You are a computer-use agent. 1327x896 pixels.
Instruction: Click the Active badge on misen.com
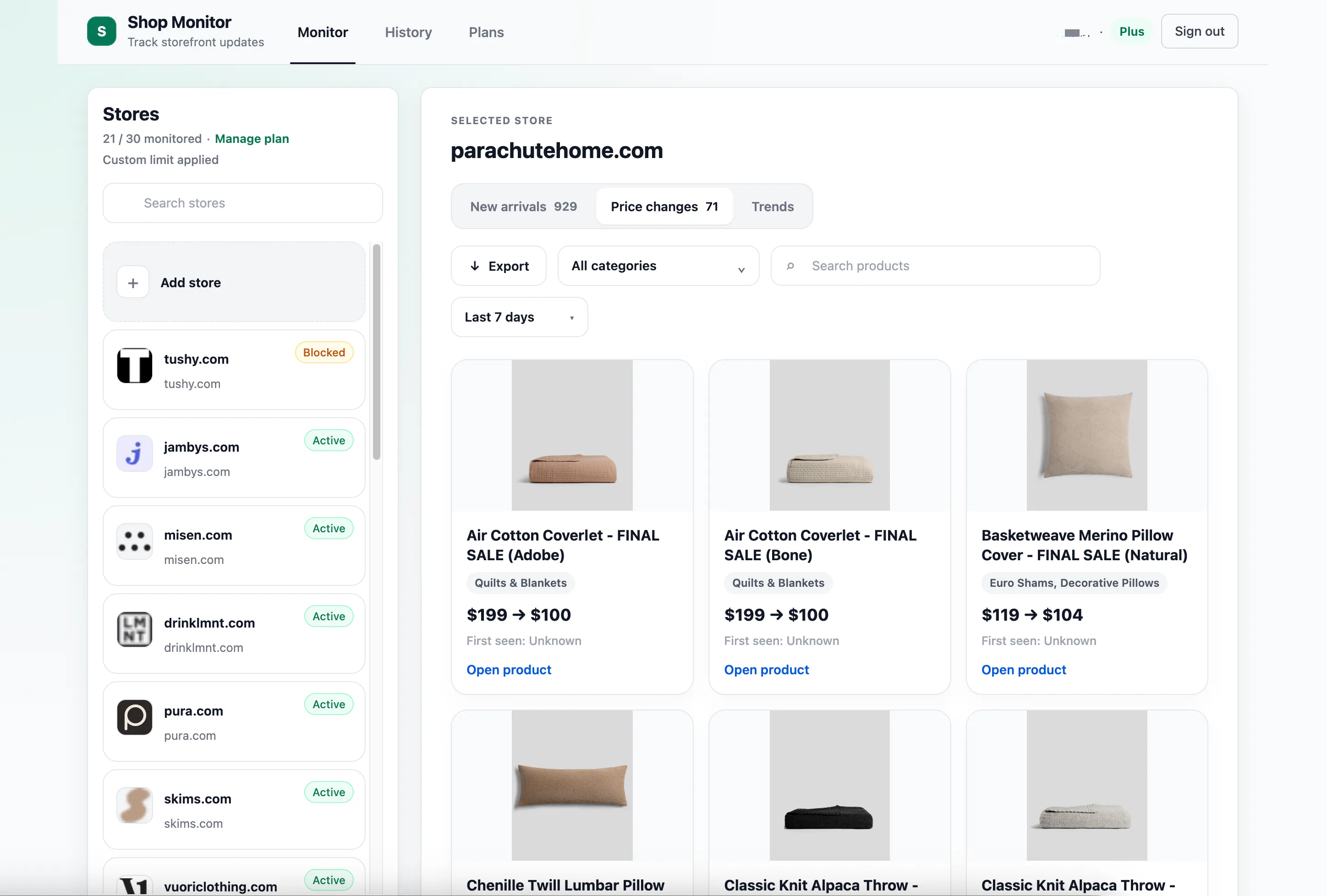[x=329, y=529]
